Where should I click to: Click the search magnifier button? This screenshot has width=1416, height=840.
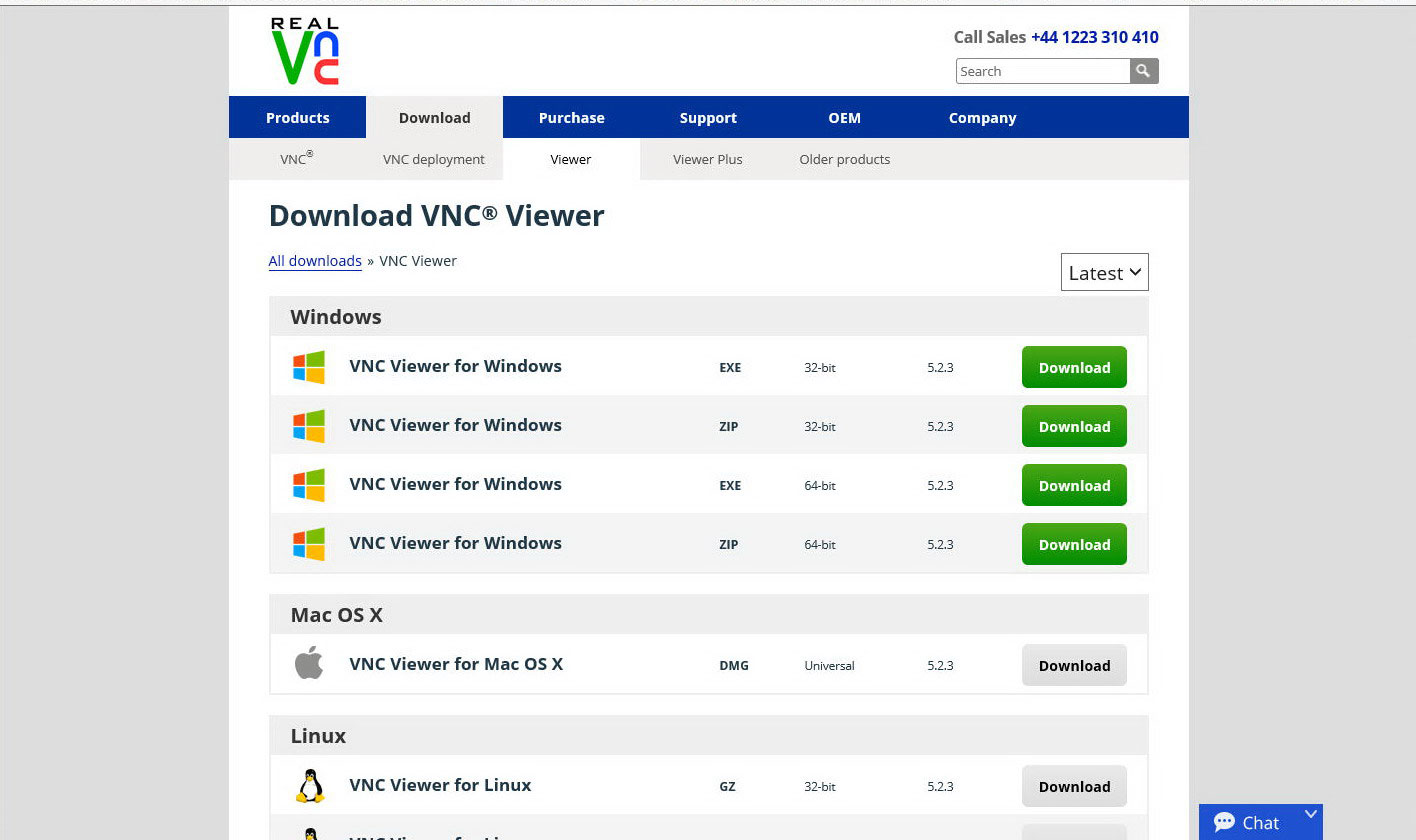(1144, 71)
